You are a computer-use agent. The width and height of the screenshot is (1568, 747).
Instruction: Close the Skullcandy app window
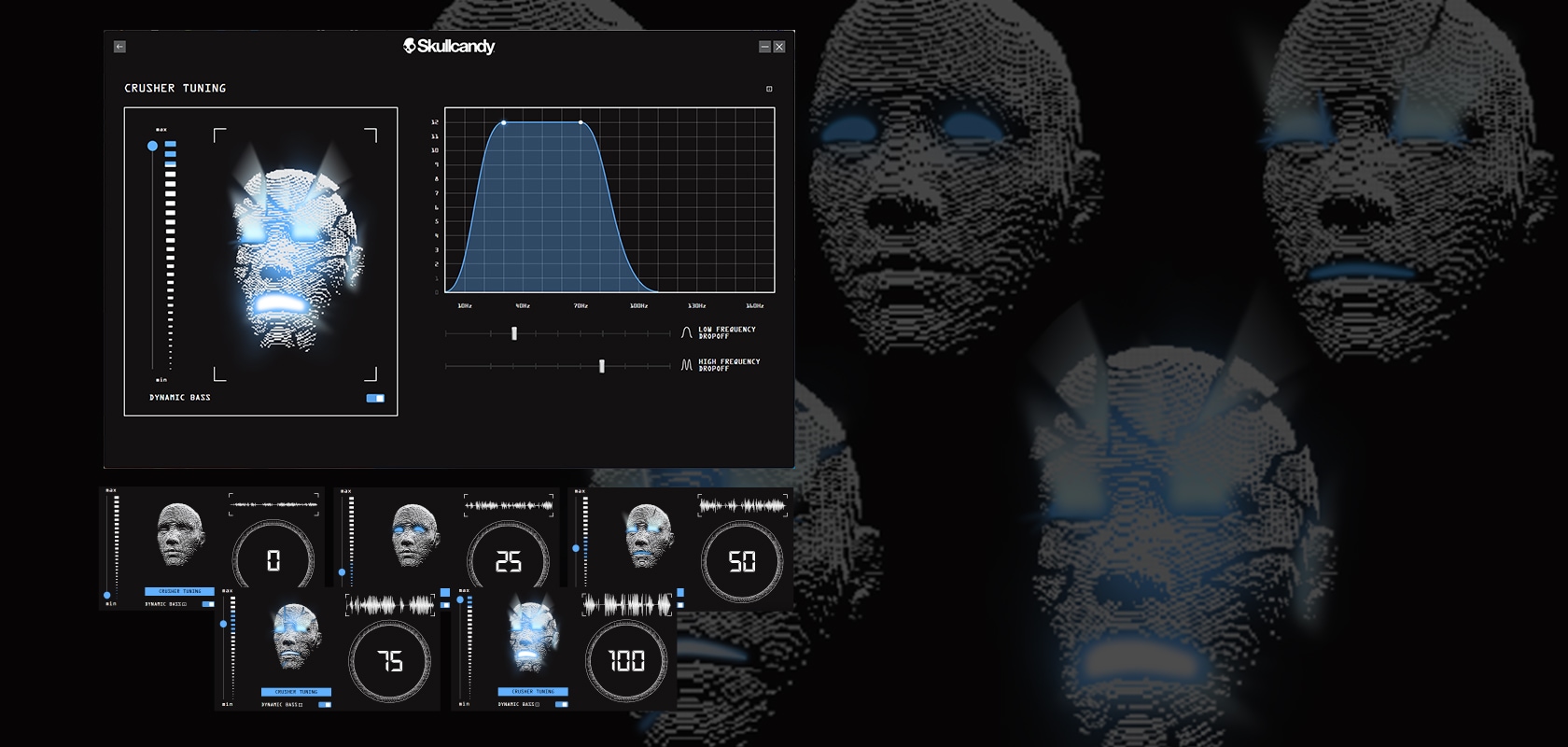tap(779, 47)
